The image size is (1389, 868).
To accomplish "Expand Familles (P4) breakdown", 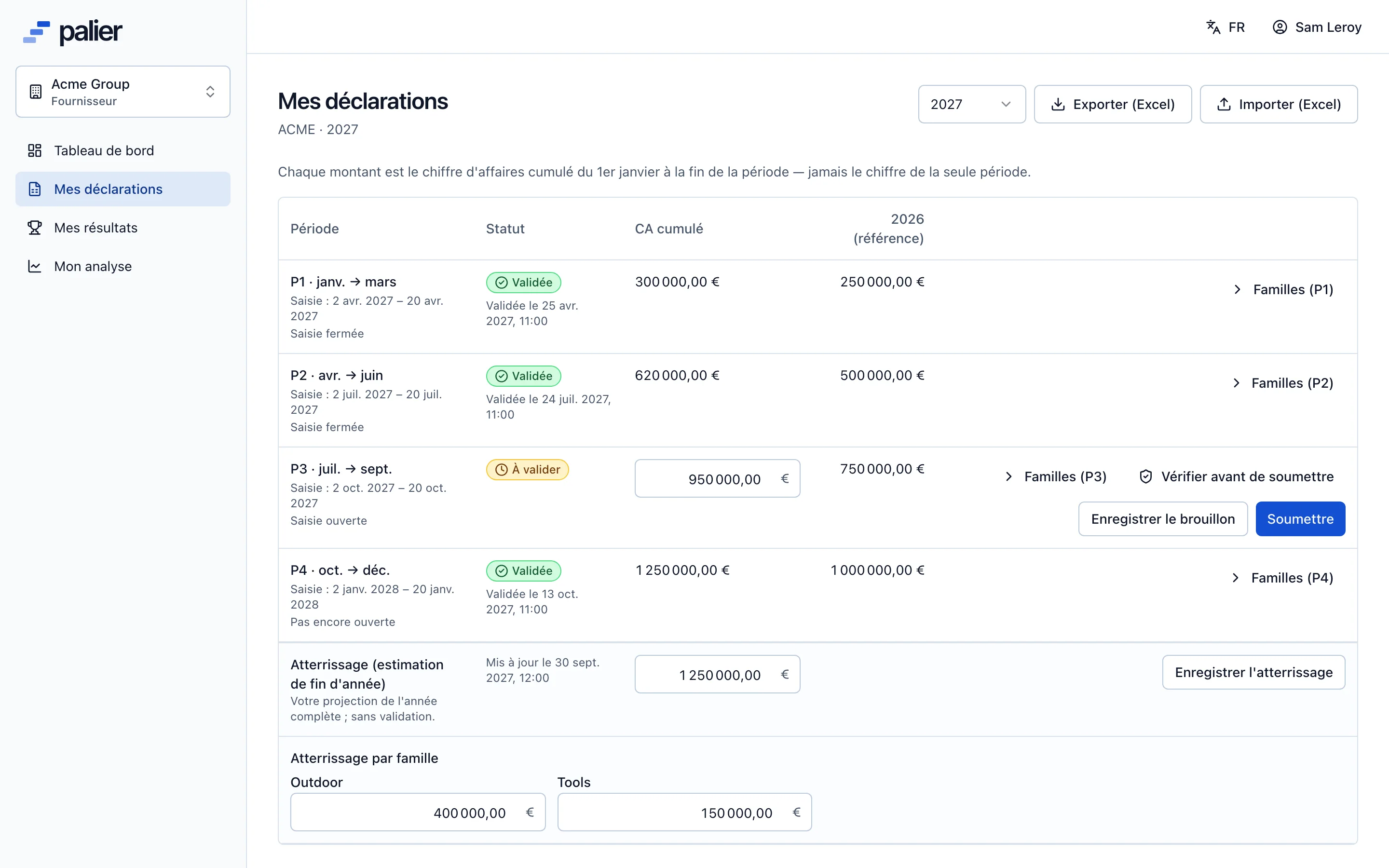I will (1282, 578).
